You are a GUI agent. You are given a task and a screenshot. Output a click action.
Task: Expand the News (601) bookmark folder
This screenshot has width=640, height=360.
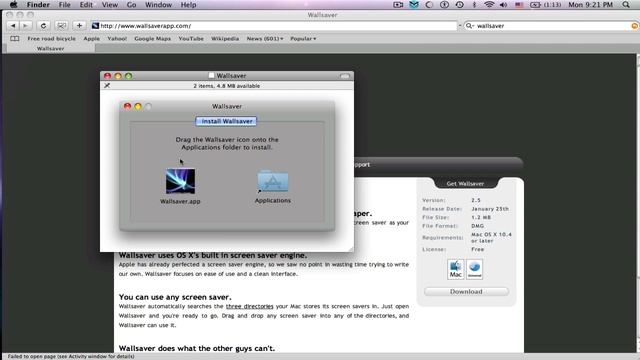coord(264,38)
